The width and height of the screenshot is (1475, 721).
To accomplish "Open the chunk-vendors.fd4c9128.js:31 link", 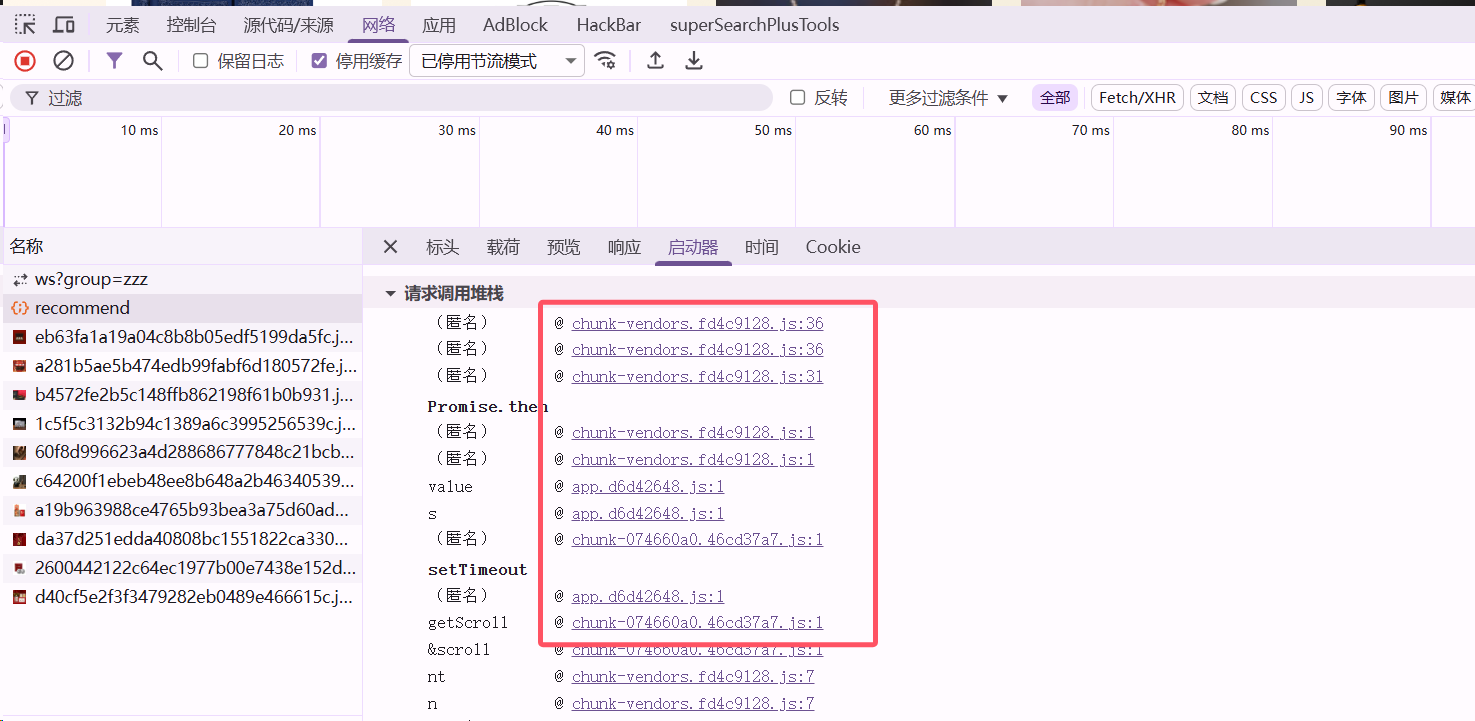I will click(x=697, y=377).
